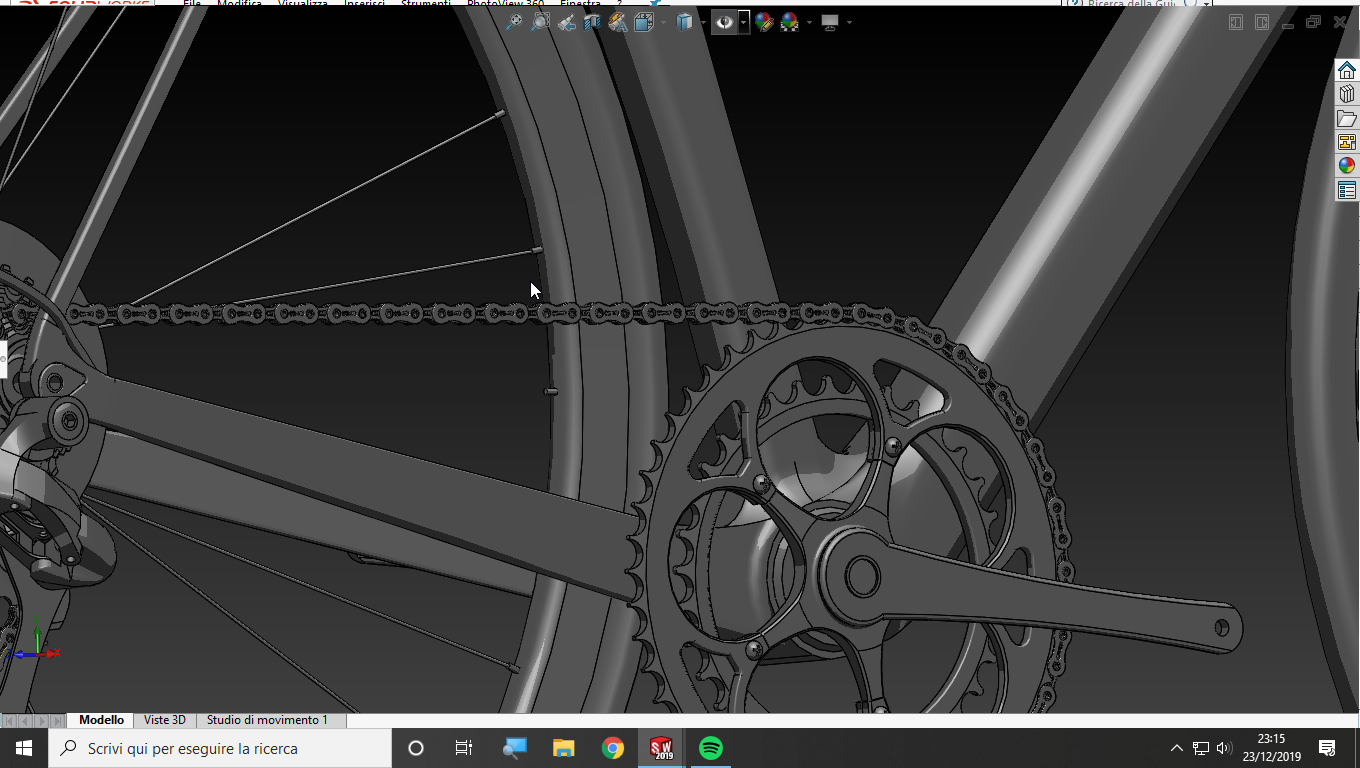Open the volume control tray icon
Image resolution: width=1360 pixels, height=768 pixels.
[1224, 748]
